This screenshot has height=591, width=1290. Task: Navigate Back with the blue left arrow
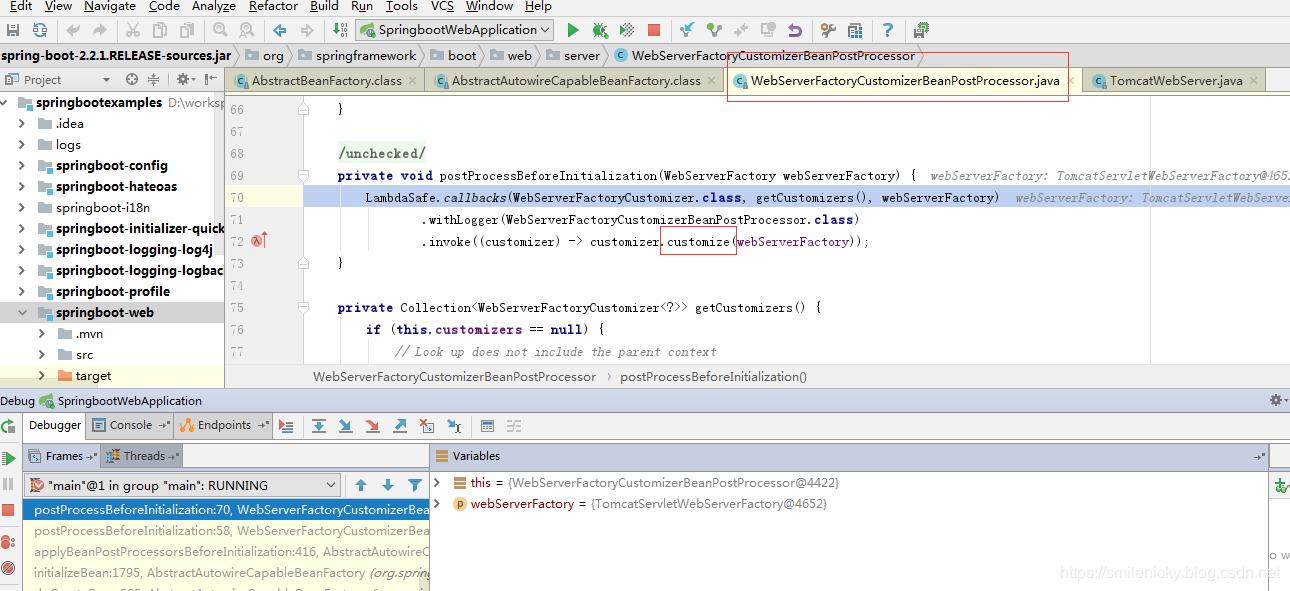(x=280, y=30)
